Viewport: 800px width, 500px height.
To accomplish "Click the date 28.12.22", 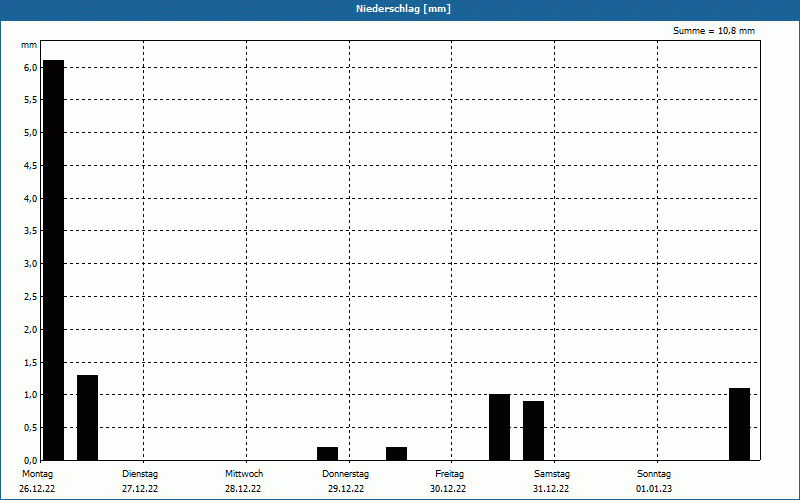I will 243,489.
